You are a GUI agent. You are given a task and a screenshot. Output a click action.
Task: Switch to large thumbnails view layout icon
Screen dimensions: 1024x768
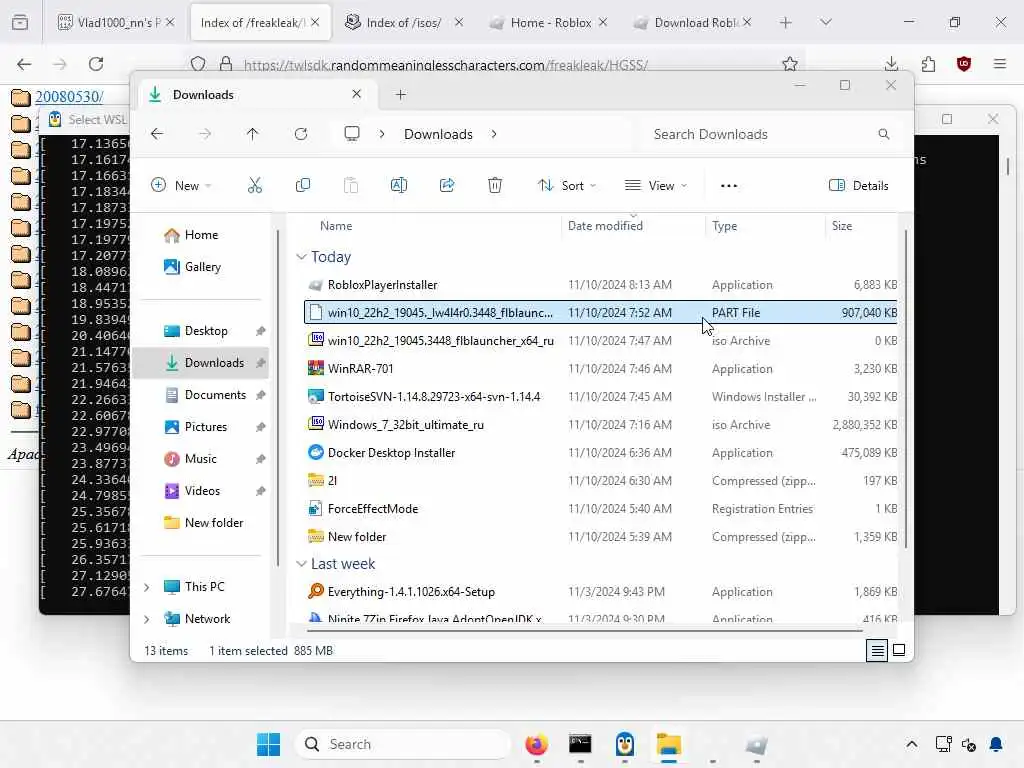coord(899,650)
